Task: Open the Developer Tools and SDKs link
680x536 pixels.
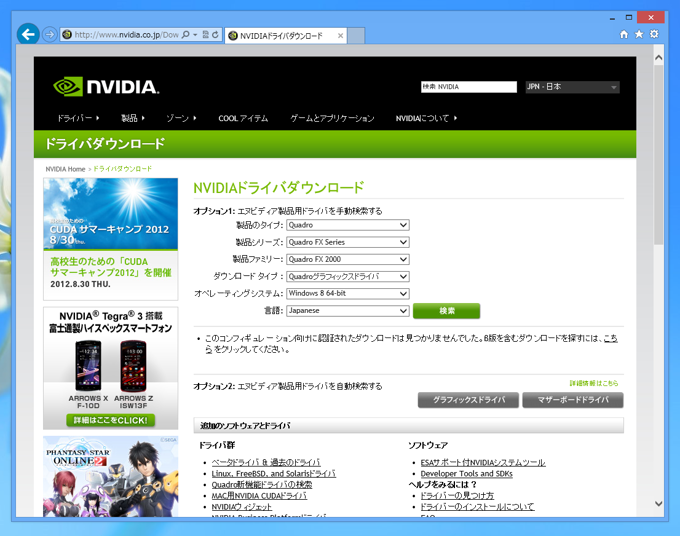Action: [x=466, y=474]
